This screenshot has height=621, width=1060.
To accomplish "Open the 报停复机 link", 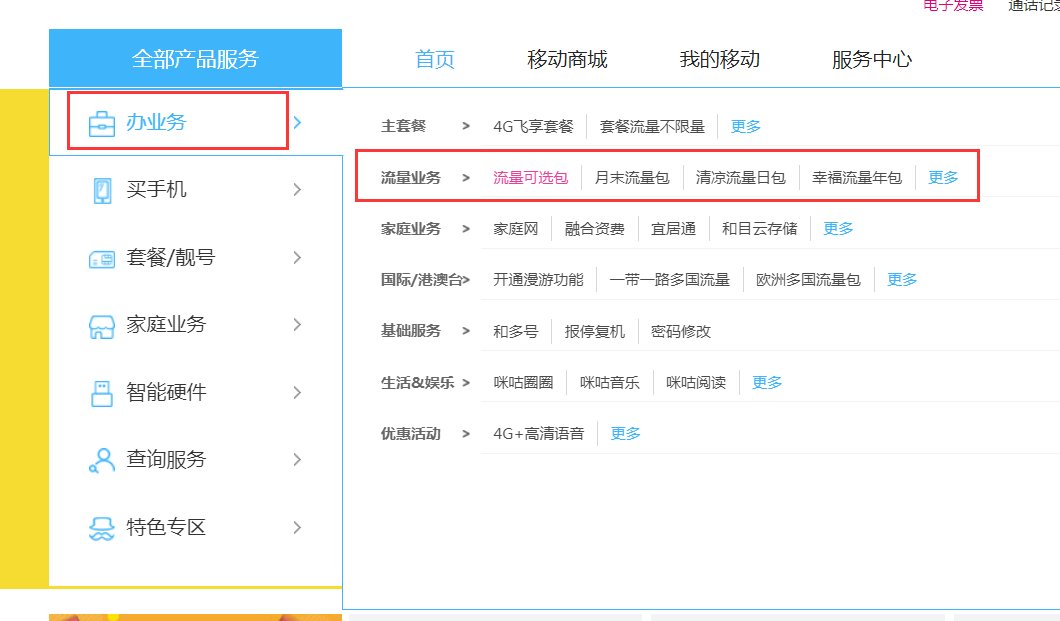I will [594, 331].
